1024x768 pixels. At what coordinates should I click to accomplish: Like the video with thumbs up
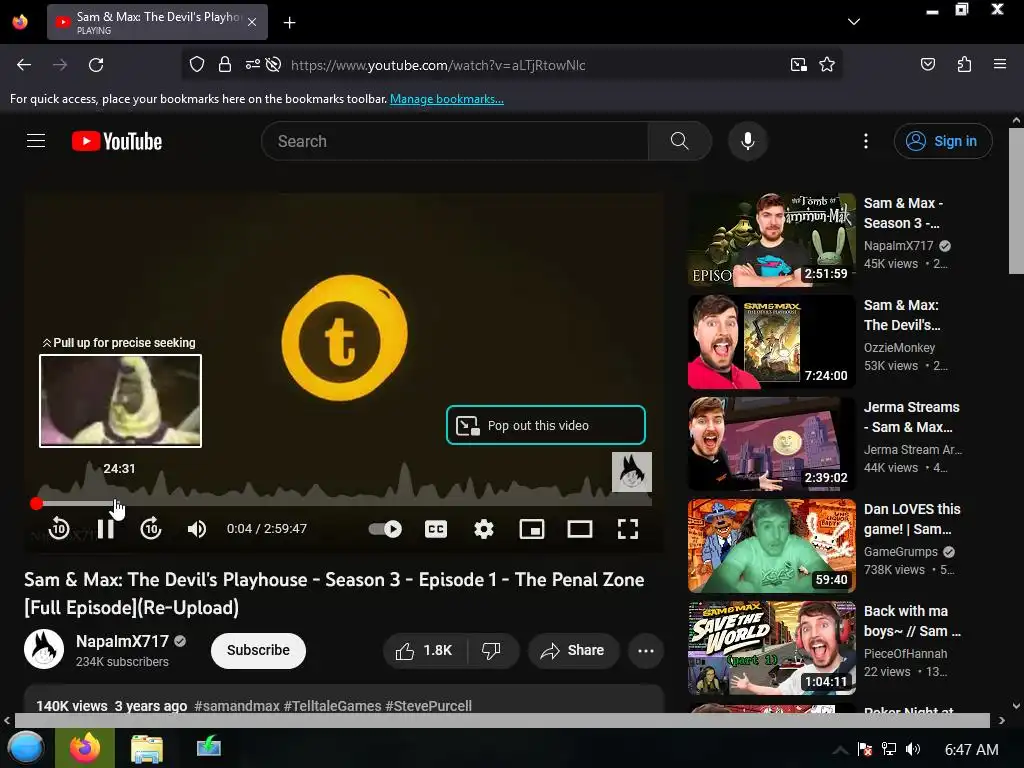tap(424, 650)
